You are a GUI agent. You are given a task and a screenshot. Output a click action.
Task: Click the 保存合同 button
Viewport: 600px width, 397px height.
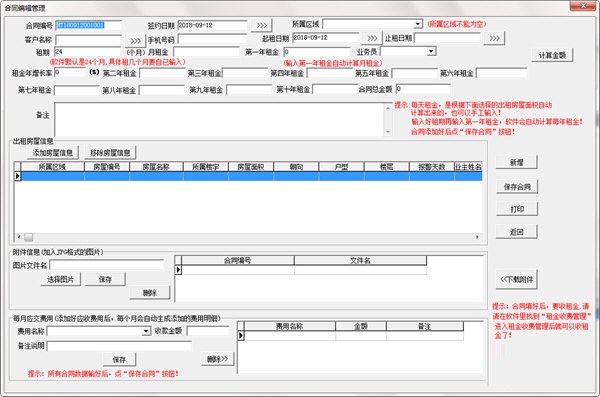pyautogui.click(x=517, y=187)
